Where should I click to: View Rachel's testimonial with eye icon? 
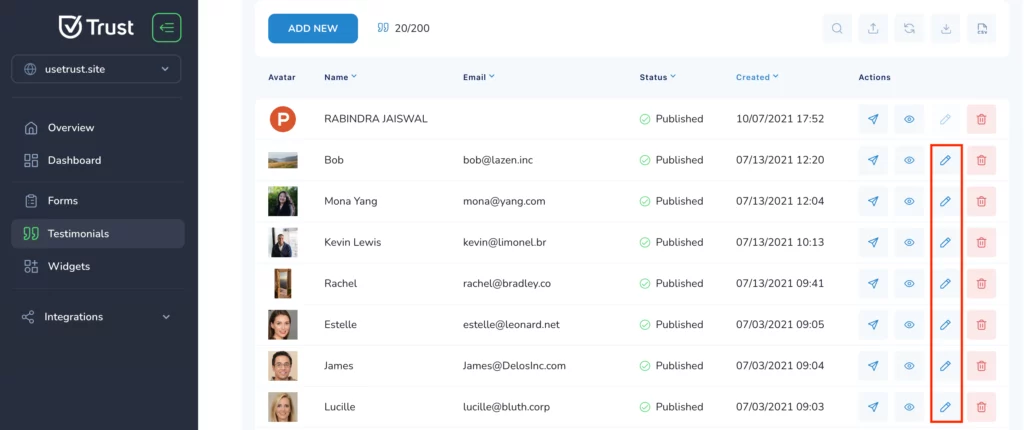[909, 284]
